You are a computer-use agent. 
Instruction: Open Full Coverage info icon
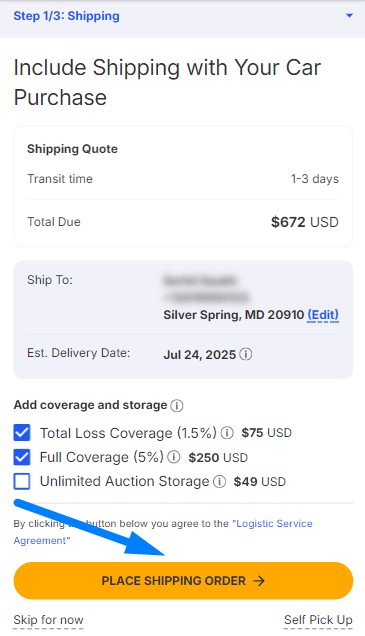point(174,457)
